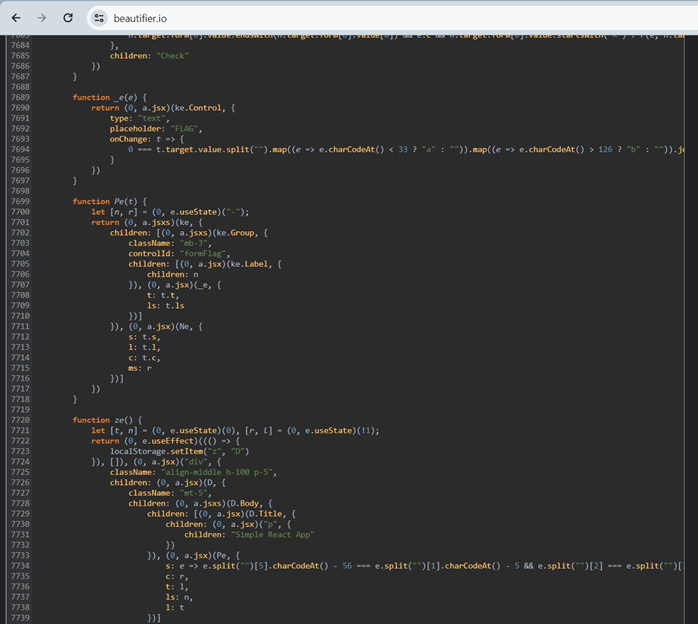
Task: Click the "ls: n," line
Action: pos(179,597)
